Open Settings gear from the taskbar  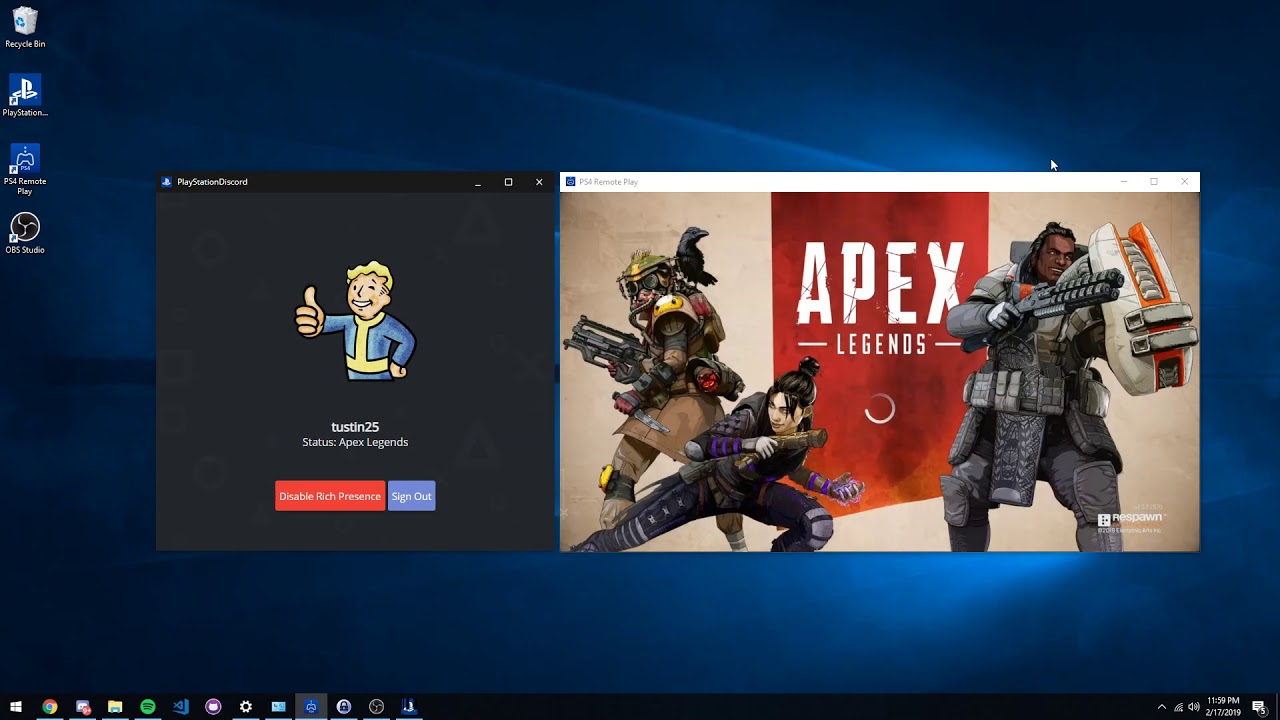246,707
